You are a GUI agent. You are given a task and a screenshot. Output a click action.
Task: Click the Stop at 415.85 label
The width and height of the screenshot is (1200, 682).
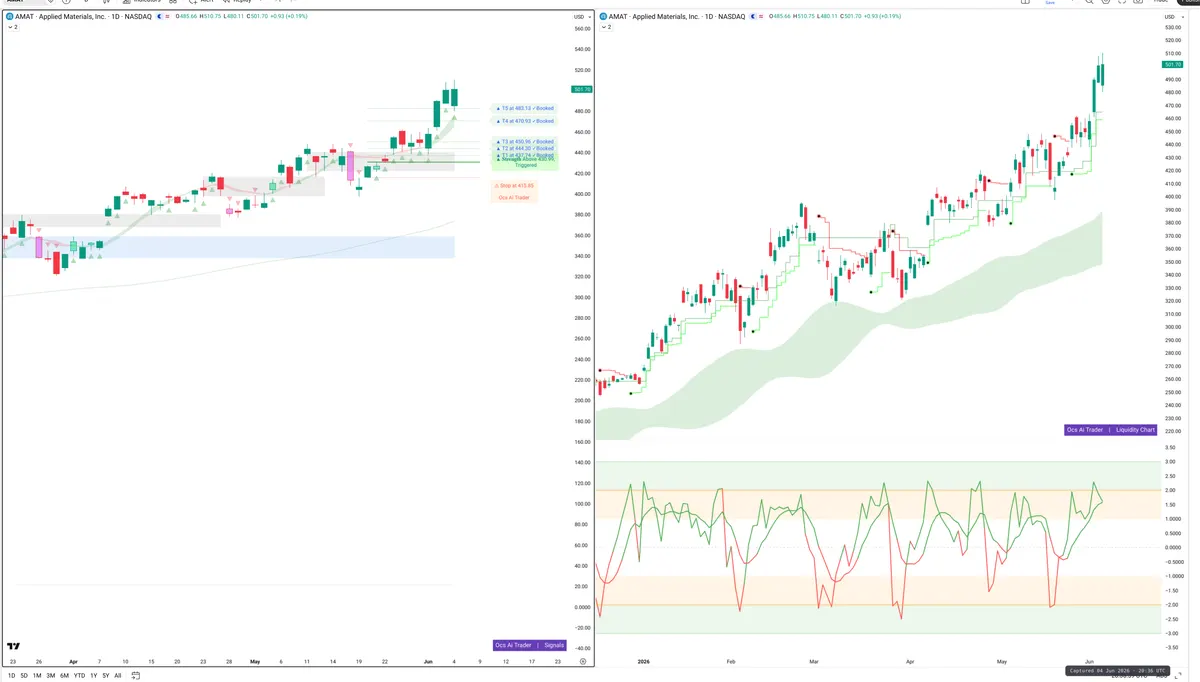[x=516, y=185]
